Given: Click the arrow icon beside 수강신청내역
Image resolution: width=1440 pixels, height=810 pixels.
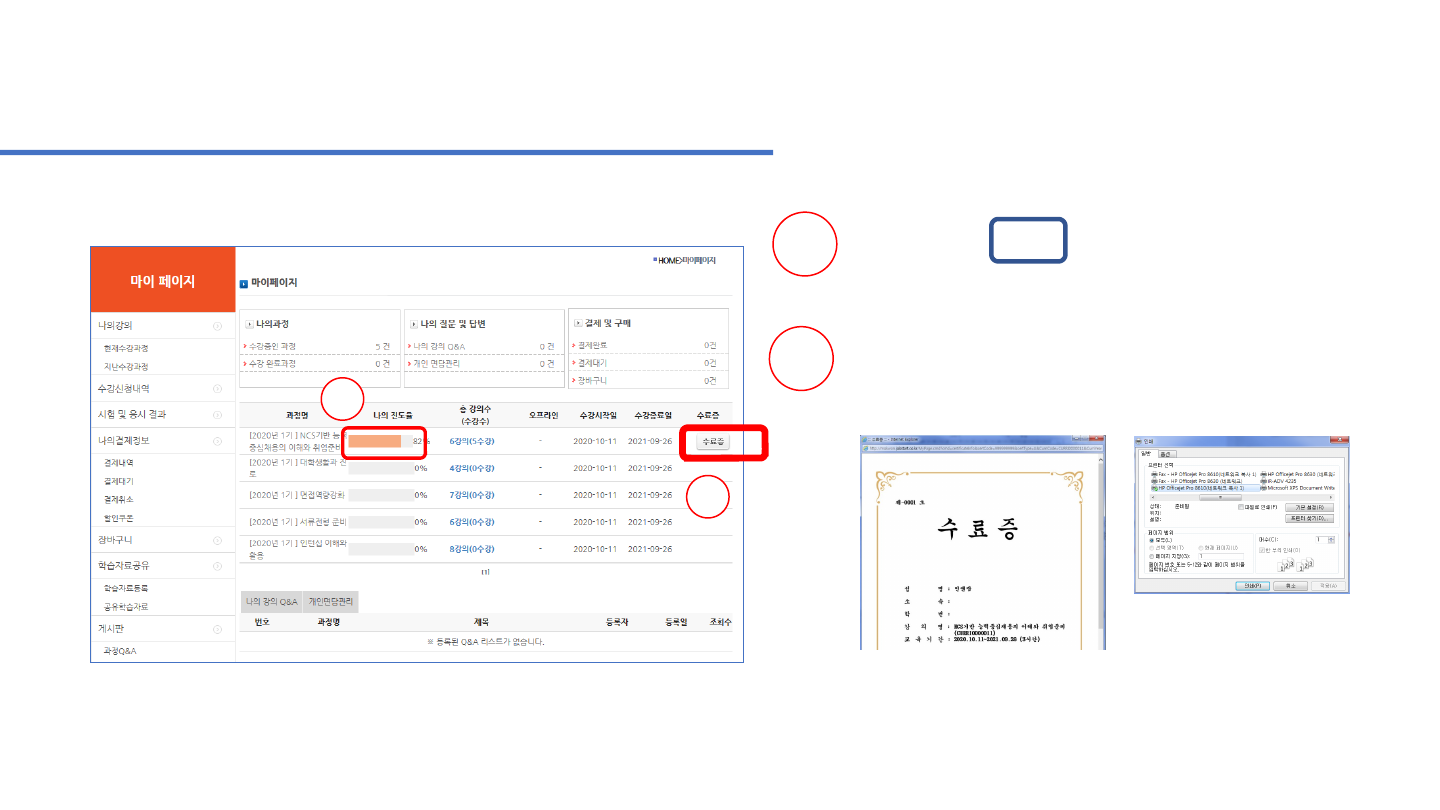Looking at the screenshot, I should click(x=217, y=388).
